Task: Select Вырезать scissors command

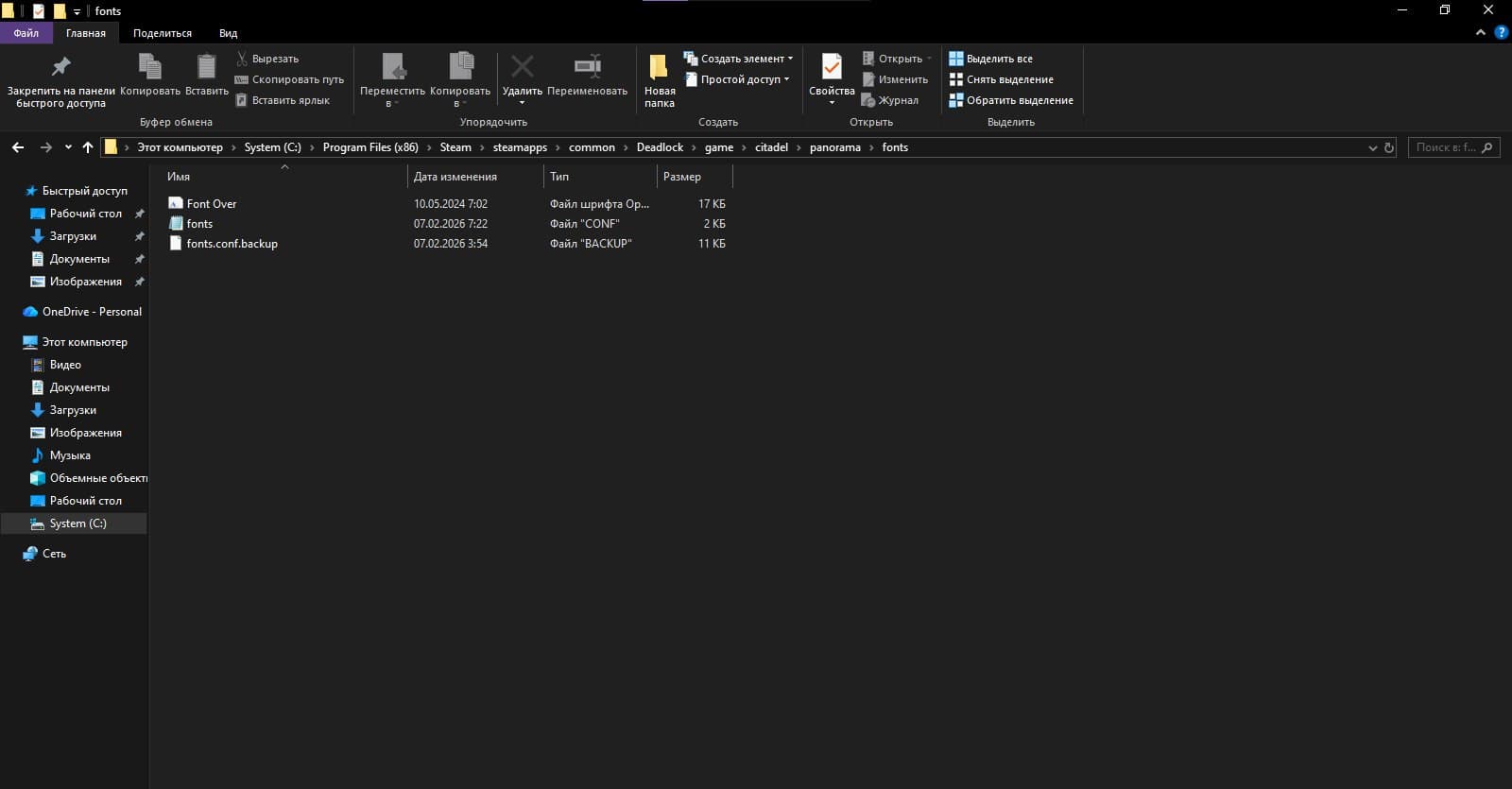Action: [x=267, y=59]
